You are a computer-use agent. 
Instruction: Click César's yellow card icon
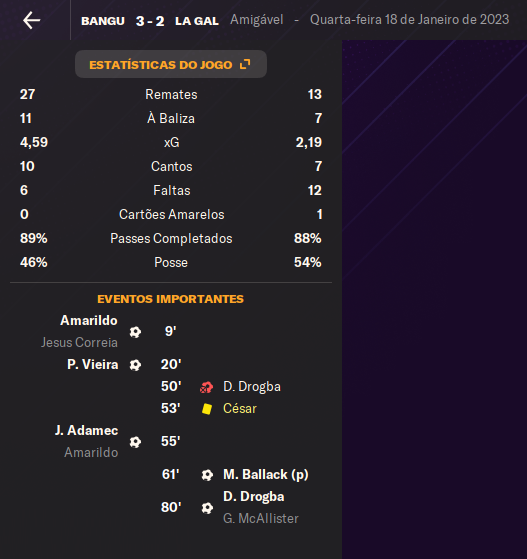(x=207, y=409)
